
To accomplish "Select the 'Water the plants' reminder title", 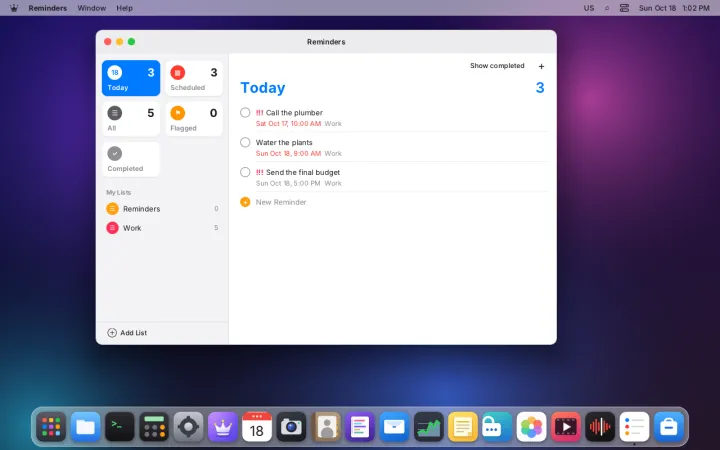I will 284,142.
